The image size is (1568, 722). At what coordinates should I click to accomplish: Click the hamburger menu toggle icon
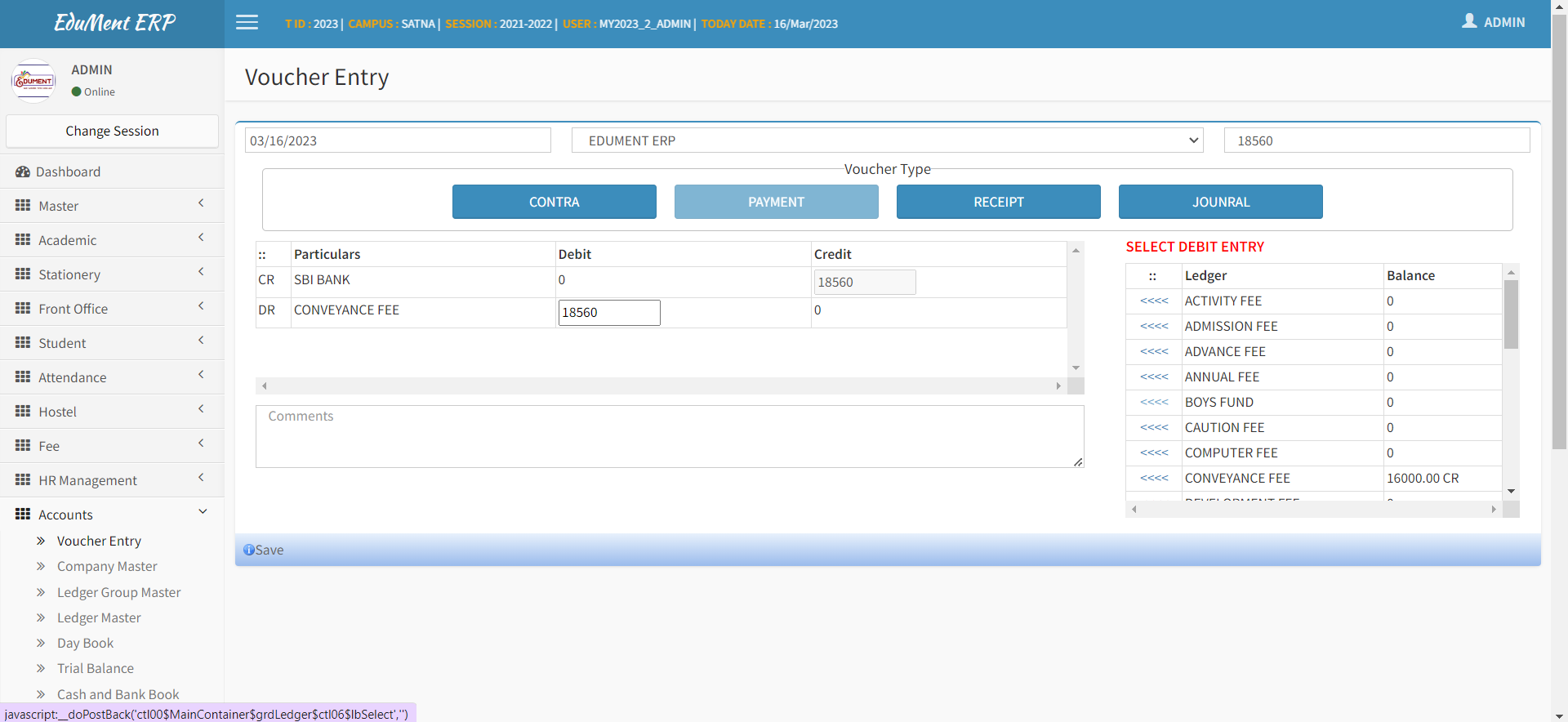point(247,23)
